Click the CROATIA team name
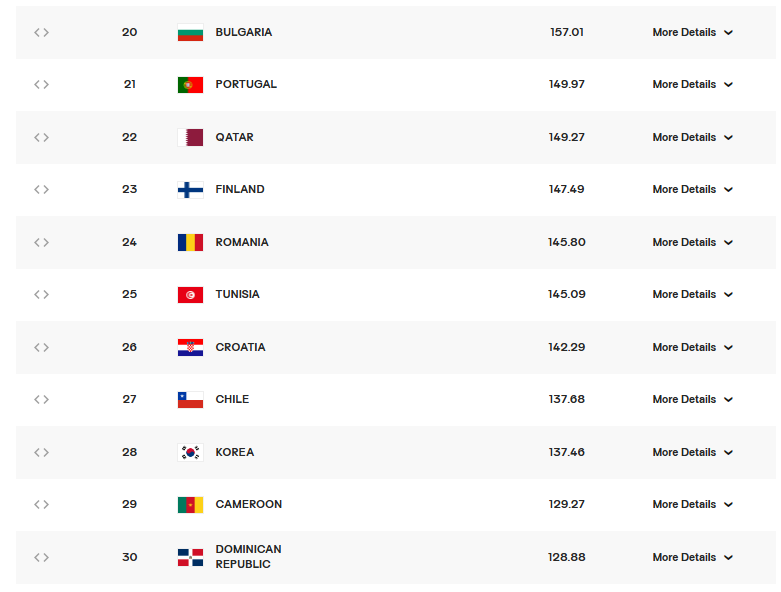The width and height of the screenshot is (781, 592). point(240,347)
